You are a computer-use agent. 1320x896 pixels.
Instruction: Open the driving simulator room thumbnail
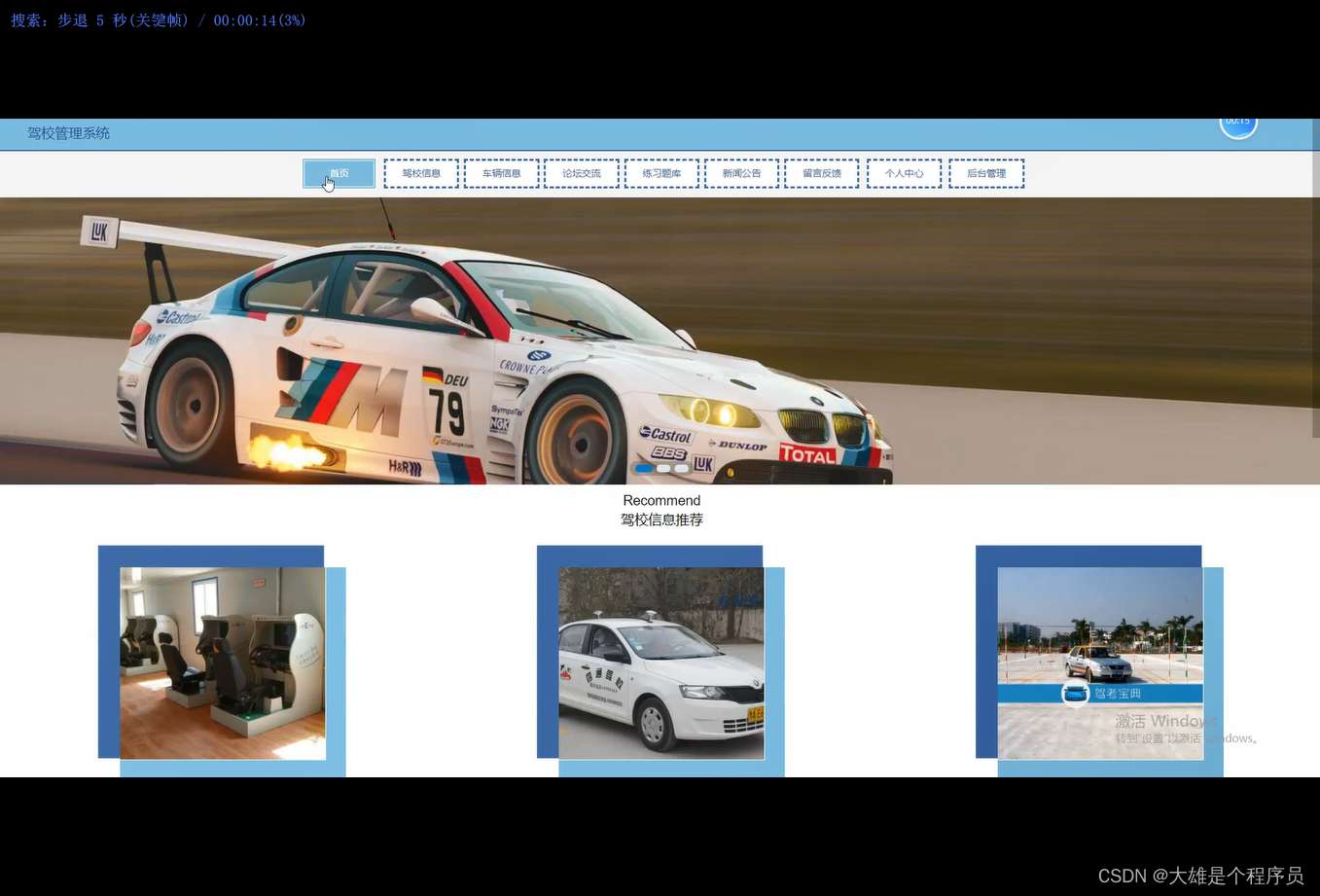point(223,663)
